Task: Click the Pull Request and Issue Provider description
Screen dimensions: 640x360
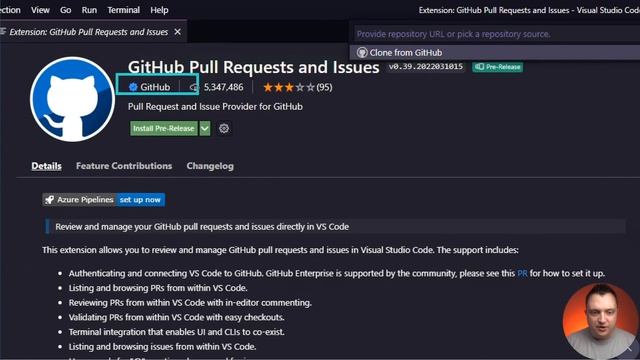Action: tap(215, 107)
